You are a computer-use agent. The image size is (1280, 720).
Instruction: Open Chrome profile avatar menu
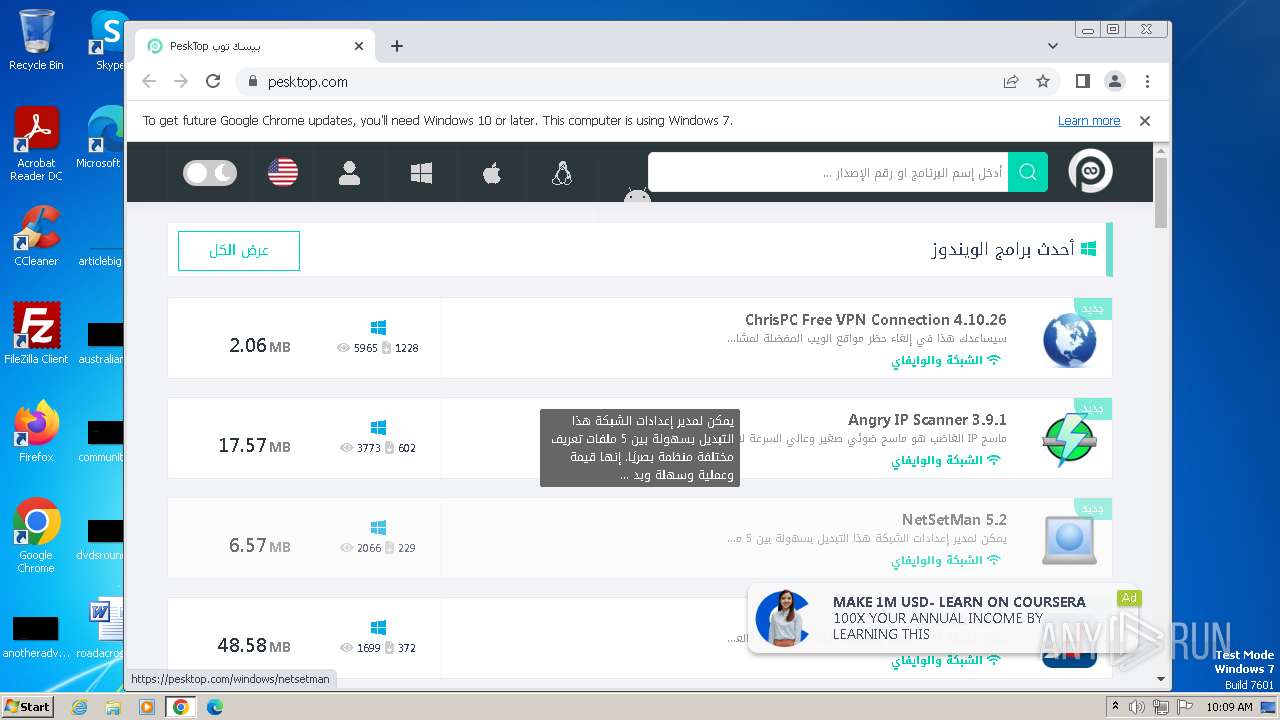coord(1114,82)
